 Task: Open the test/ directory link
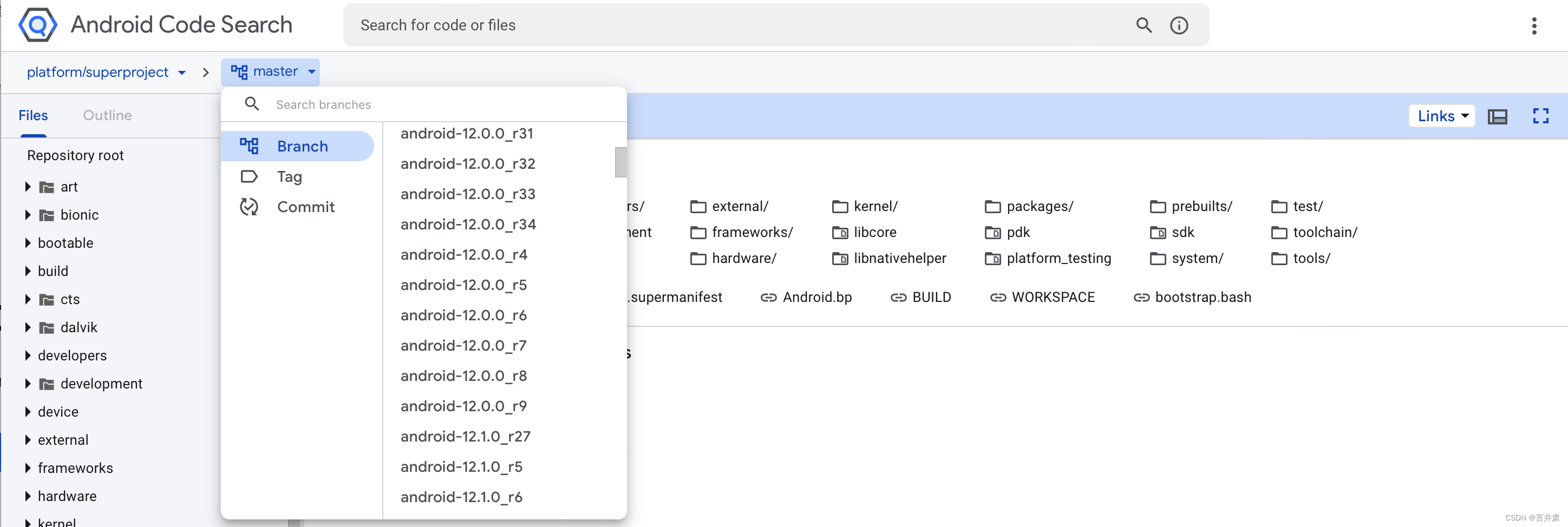(x=1308, y=207)
